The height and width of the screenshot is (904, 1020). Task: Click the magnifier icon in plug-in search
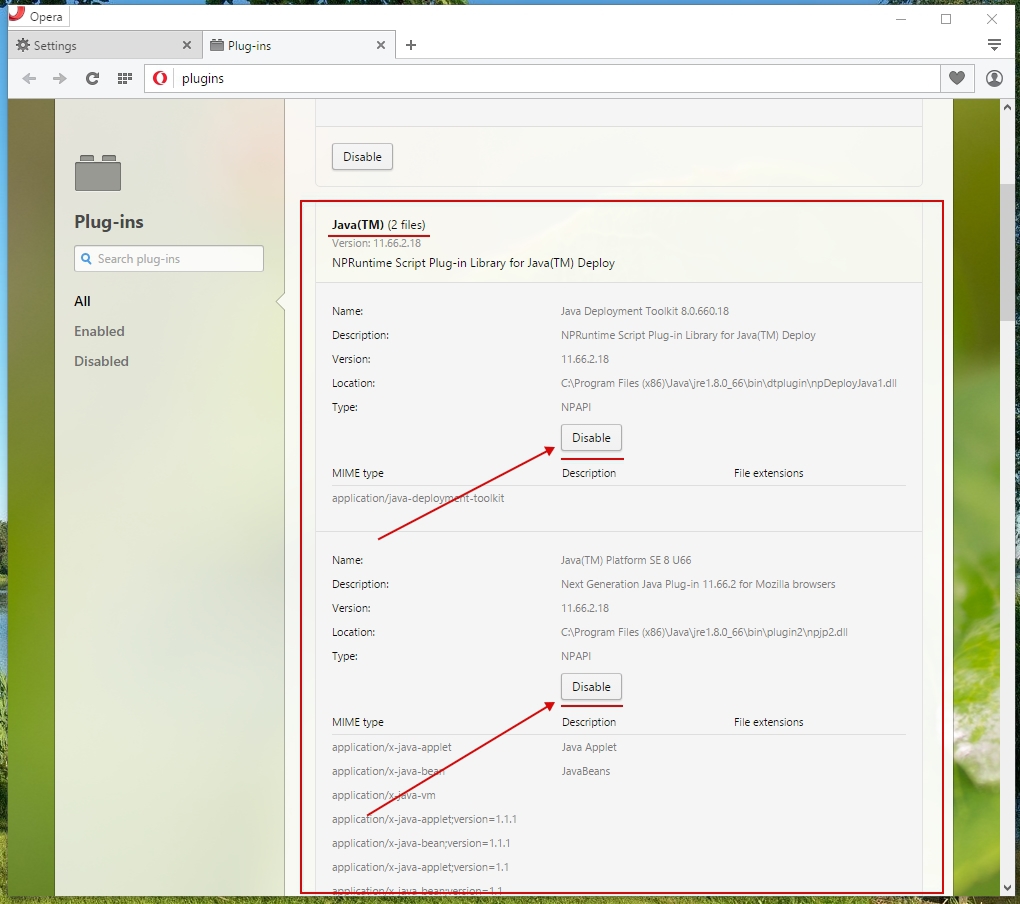click(x=86, y=259)
